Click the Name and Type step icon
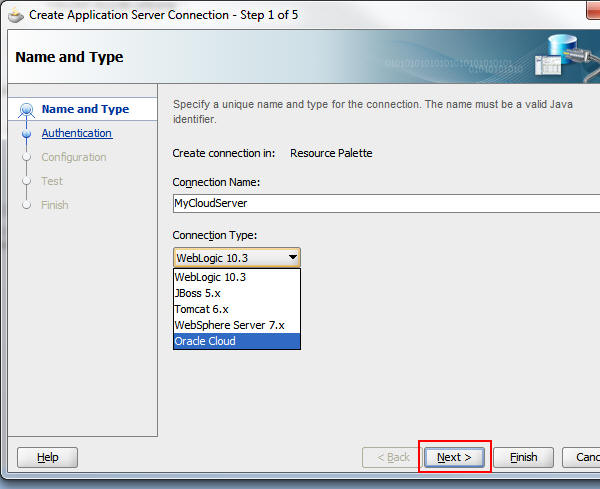This screenshot has height=489, width=600. coord(26,110)
